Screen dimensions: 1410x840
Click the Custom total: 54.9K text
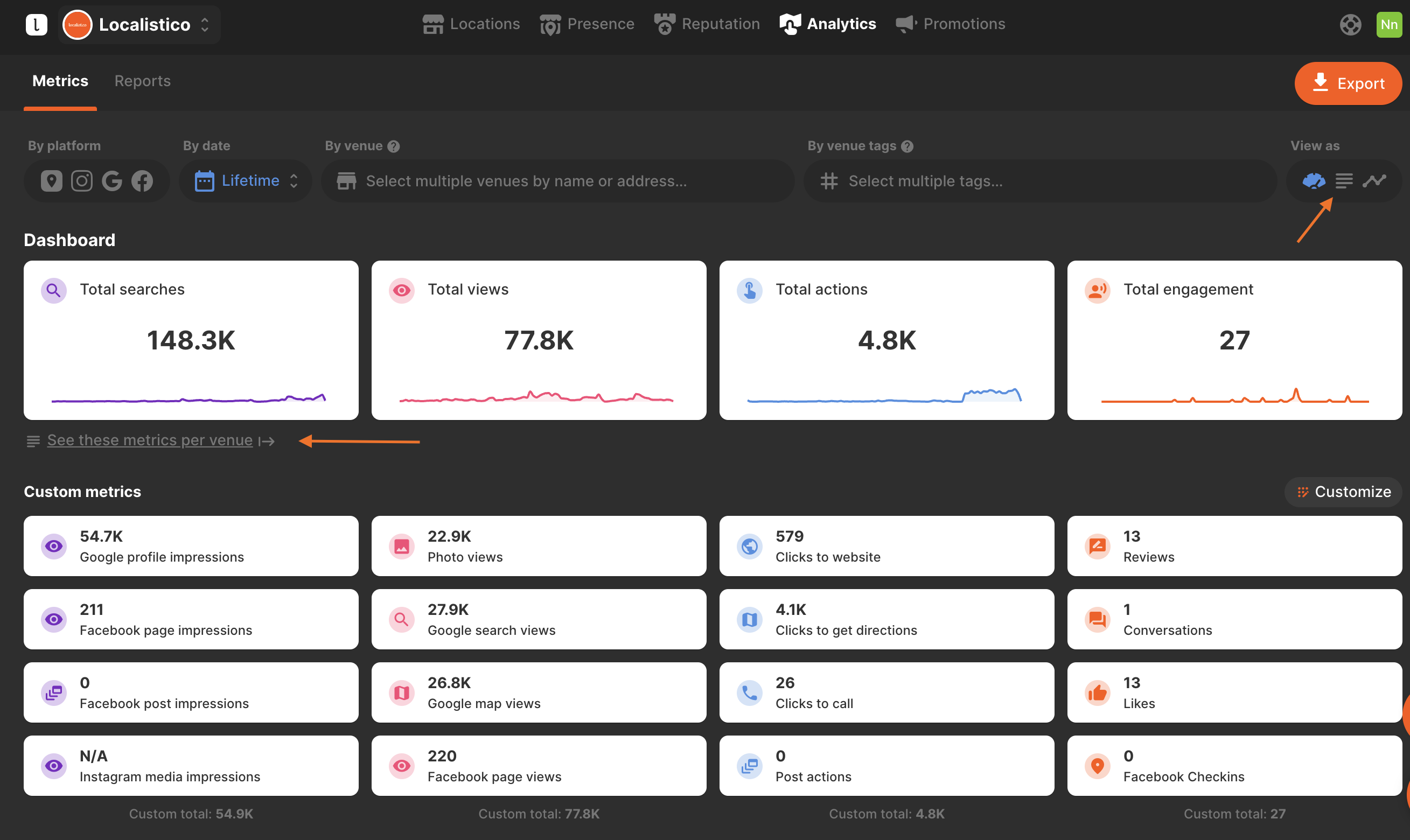pyautogui.click(x=191, y=814)
